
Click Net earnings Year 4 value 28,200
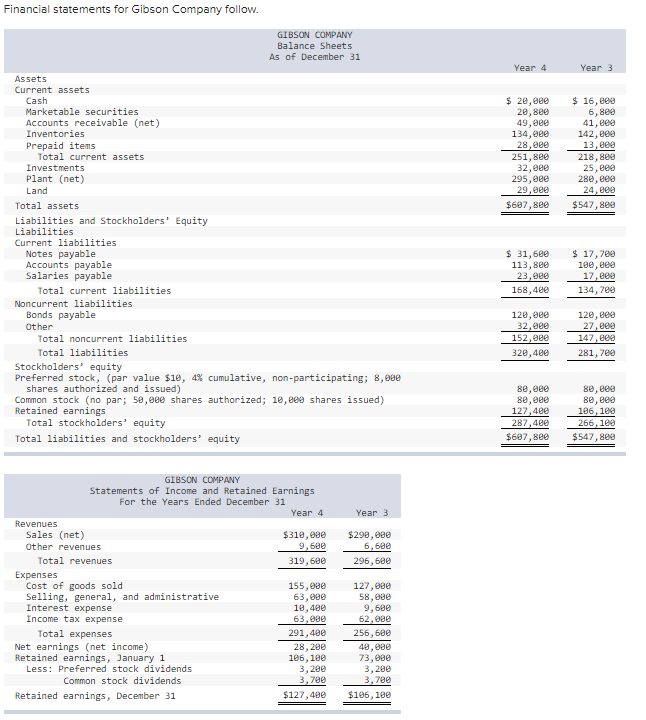point(310,647)
